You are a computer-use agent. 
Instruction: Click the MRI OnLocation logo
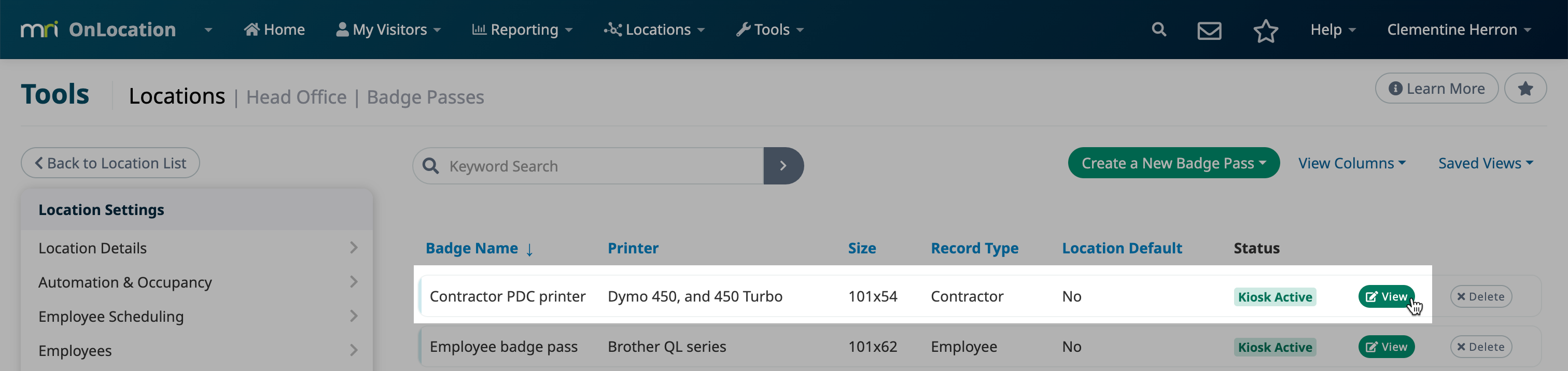click(x=99, y=29)
